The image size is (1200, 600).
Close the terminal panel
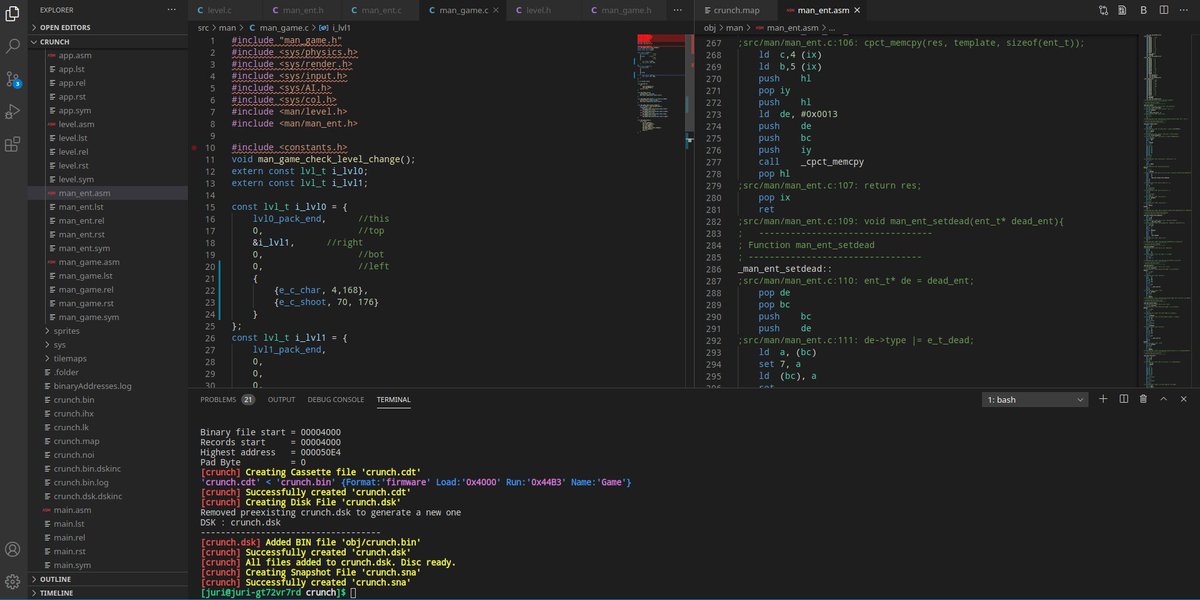click(x=1183, y=399)
